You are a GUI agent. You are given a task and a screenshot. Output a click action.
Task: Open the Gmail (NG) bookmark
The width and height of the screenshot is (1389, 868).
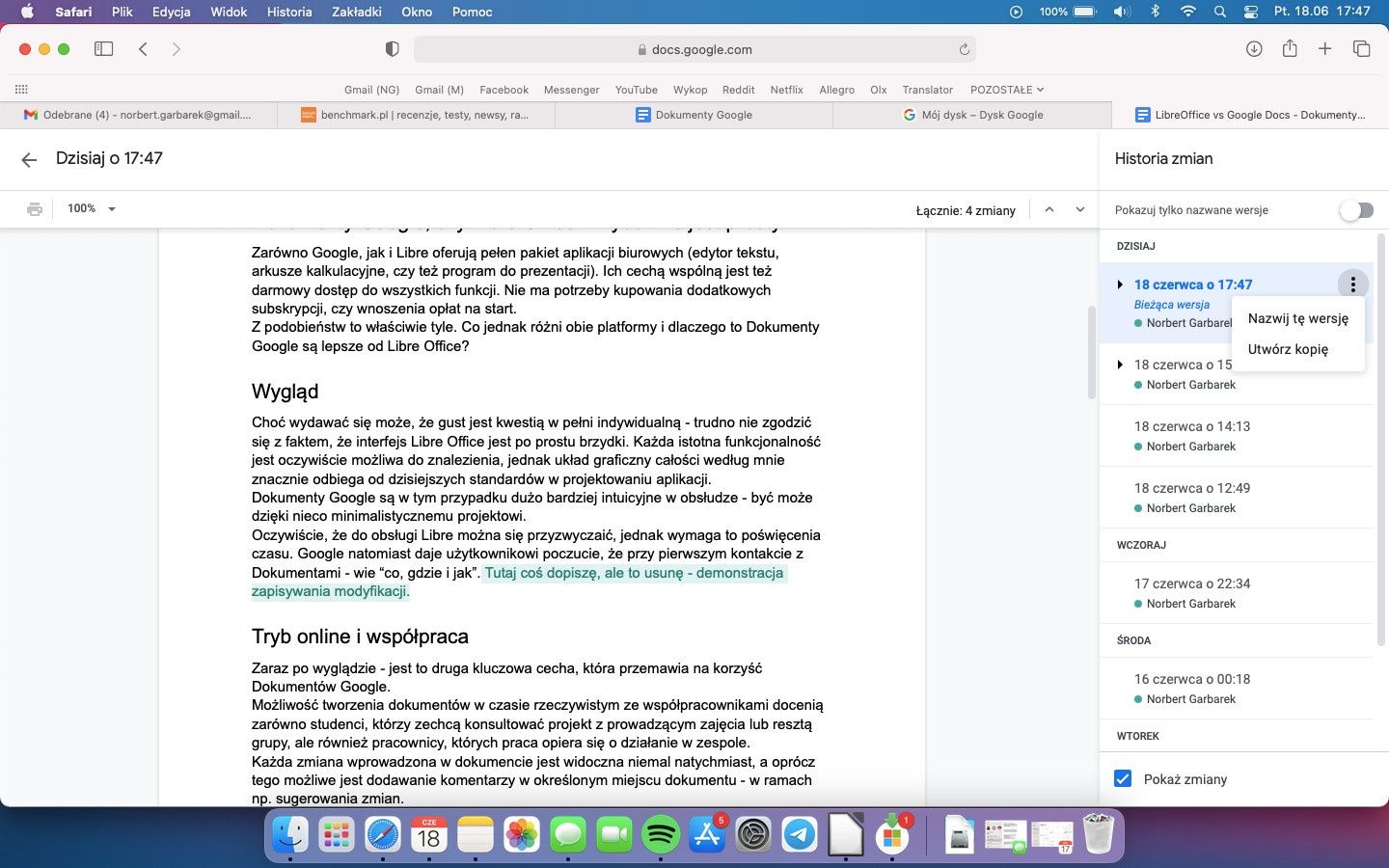point(371,90)
